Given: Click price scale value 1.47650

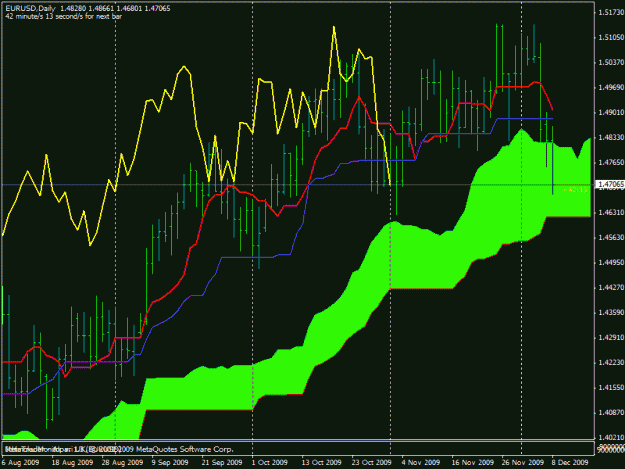Looking at the screenshot, I should point(611,163).
